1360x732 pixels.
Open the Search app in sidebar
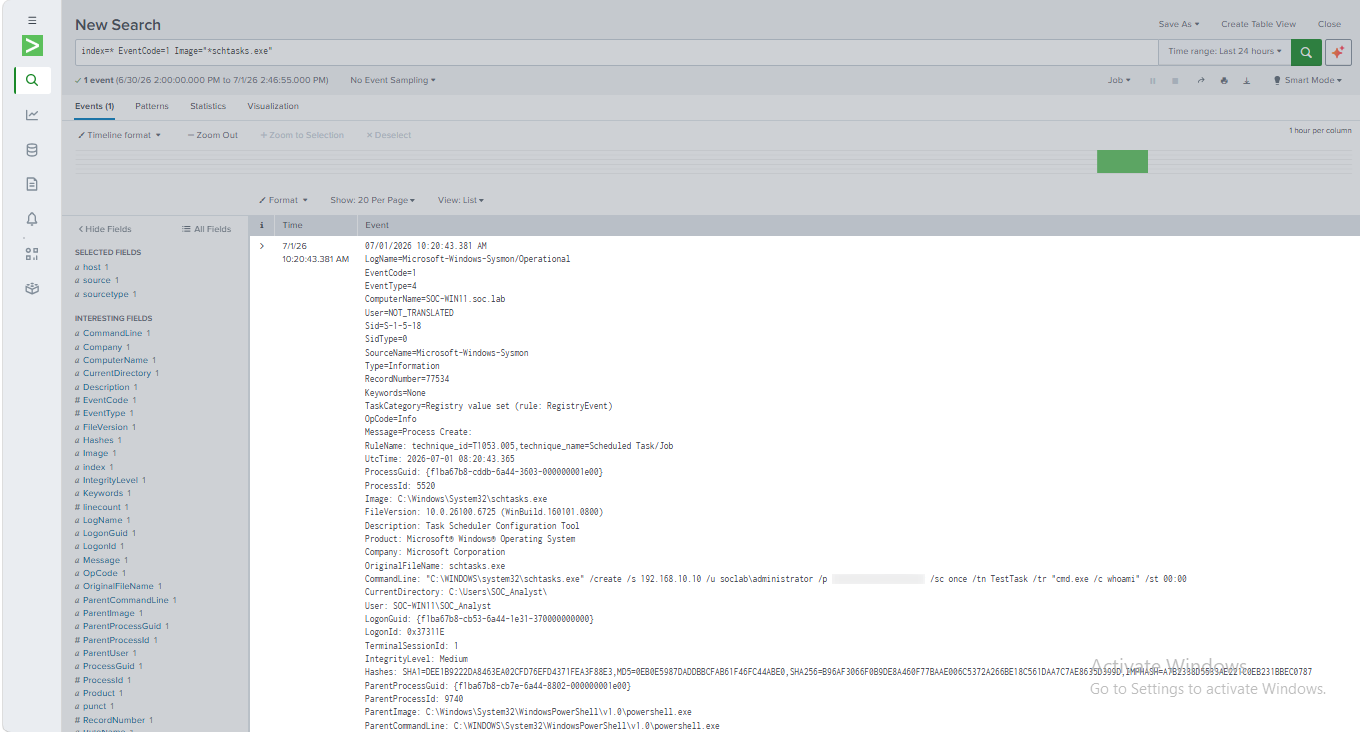coord(32,80)
